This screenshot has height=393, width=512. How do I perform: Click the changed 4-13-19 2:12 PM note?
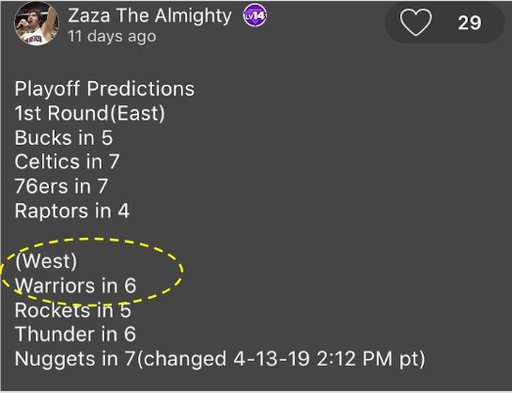(x=280, y=359)
